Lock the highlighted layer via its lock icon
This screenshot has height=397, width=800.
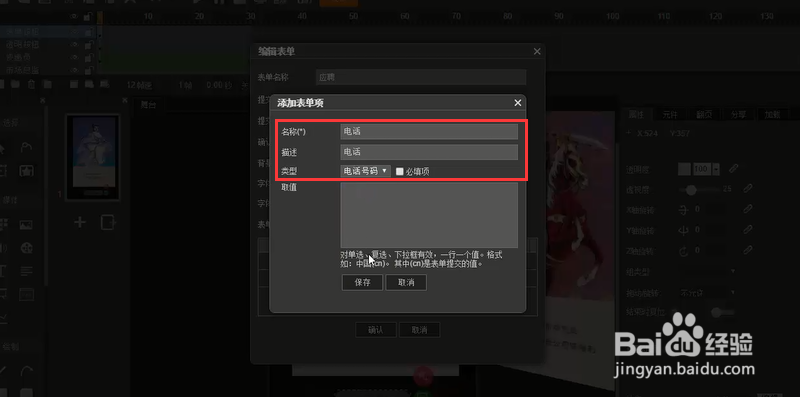click(x=88, y=32)
